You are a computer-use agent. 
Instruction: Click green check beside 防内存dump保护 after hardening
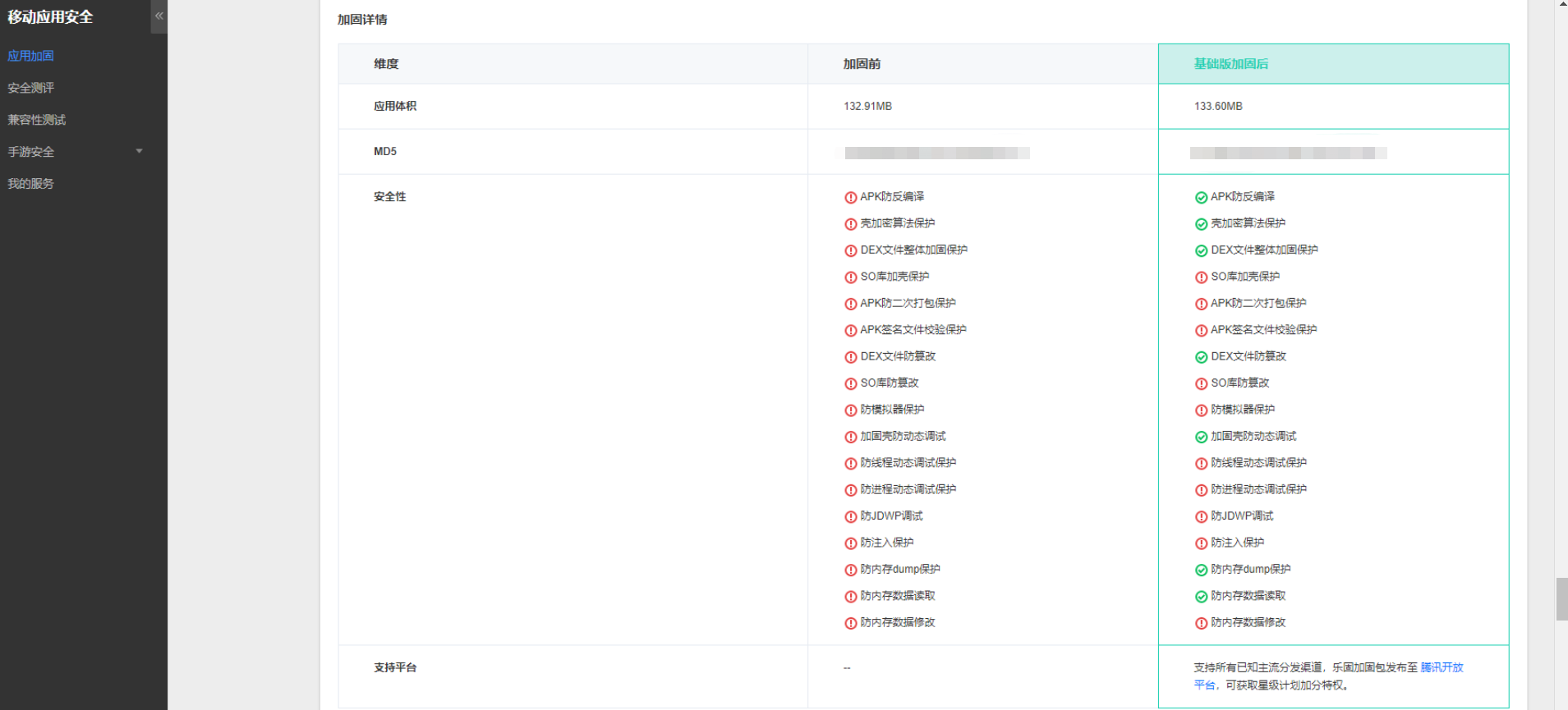pyautogui.click(x=1201, y=570)
